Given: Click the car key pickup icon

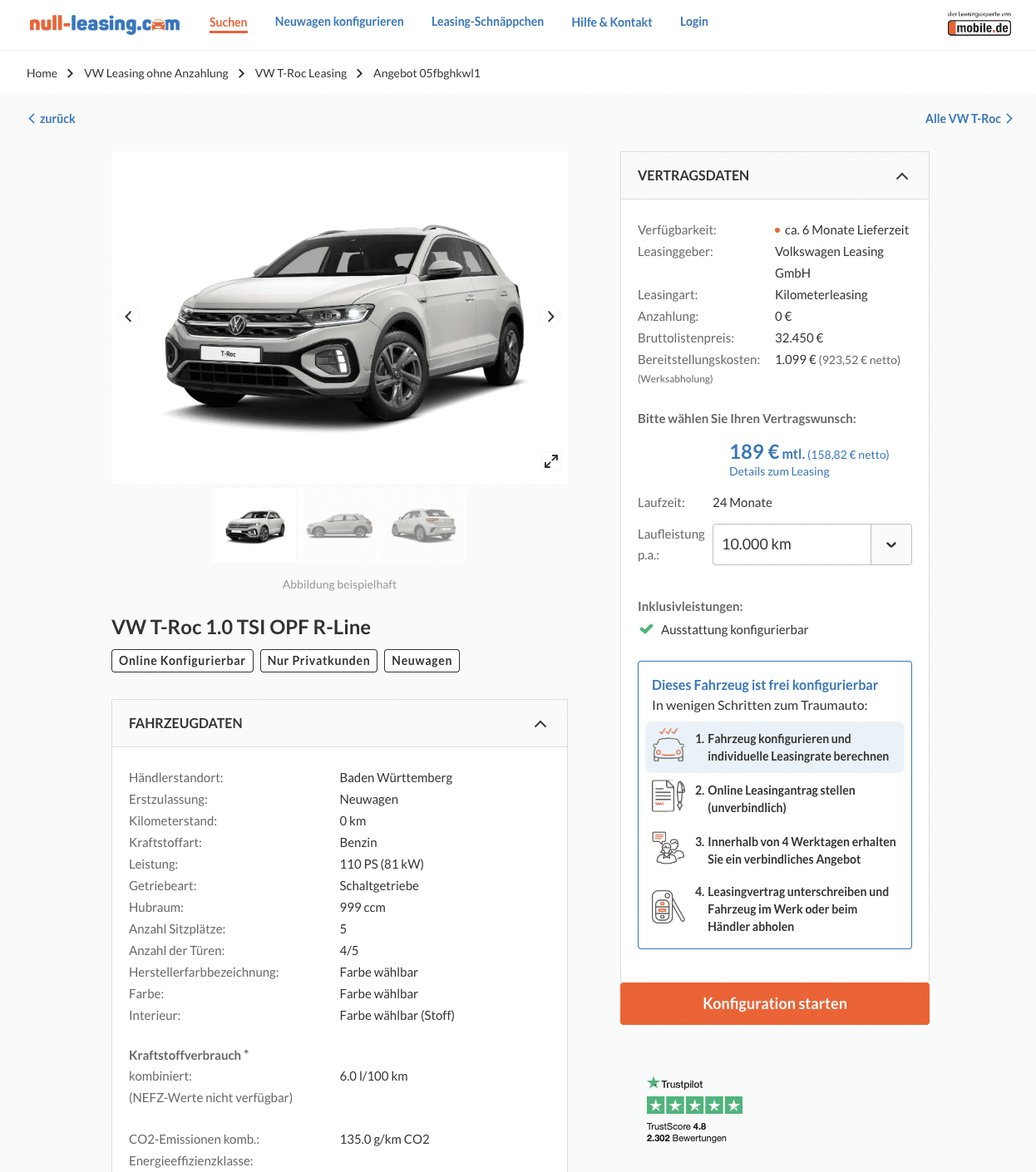Looking at the screenshot, I should tap(668, 907).
